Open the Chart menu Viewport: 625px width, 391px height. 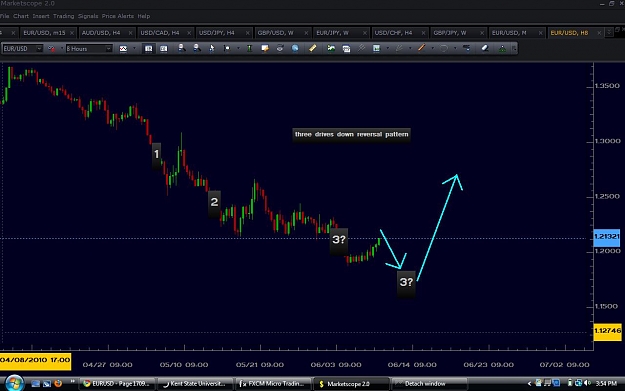21,16
